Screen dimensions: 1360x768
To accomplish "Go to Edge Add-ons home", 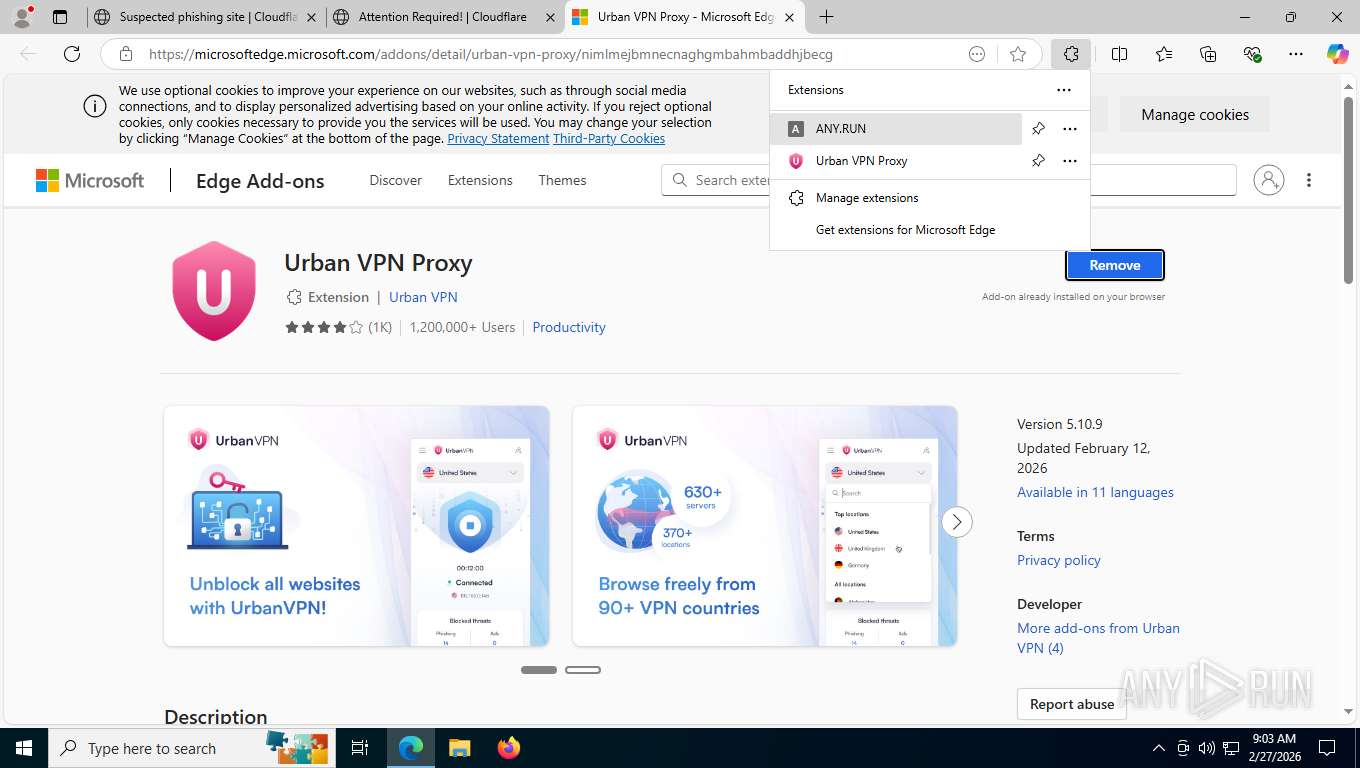I will point(260,181).
